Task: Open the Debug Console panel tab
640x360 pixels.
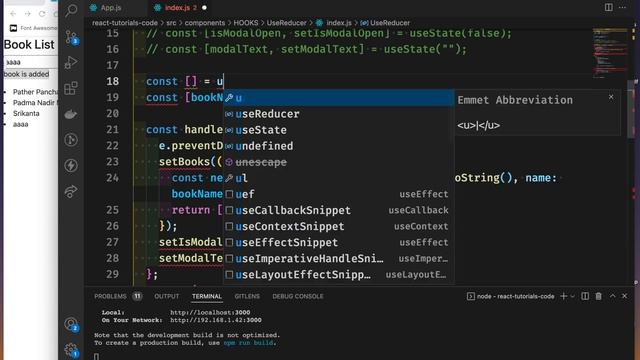Action: click(298, 296)
